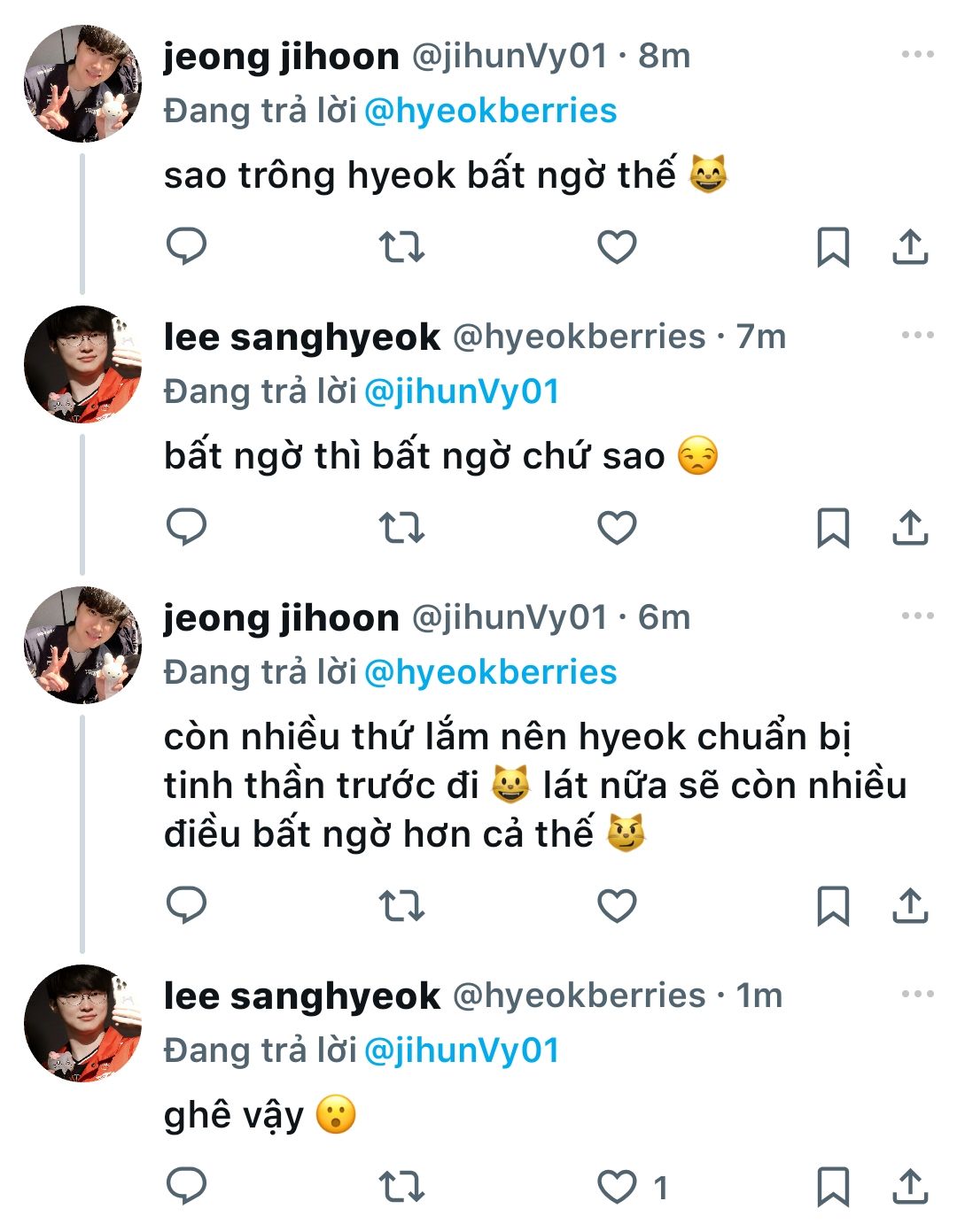Reply to the 6m jeong jihoon tweet
This screenshot has height=1232, width=957.
tap(187, 904)
